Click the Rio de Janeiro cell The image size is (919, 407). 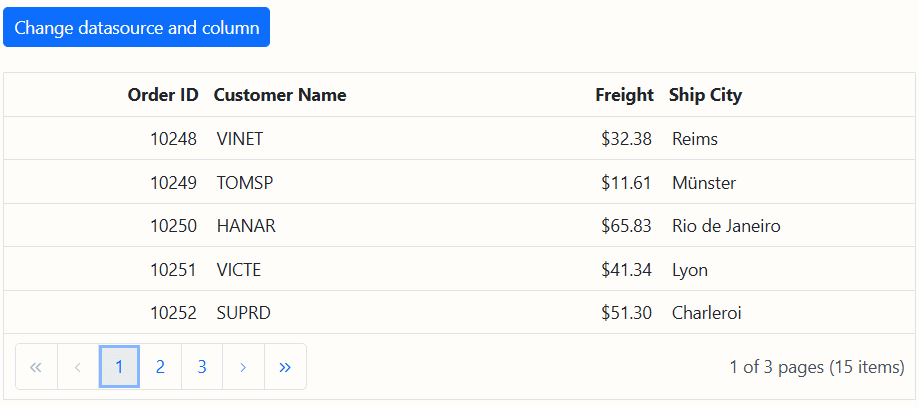pyautogui.click(x=726, y=226)
